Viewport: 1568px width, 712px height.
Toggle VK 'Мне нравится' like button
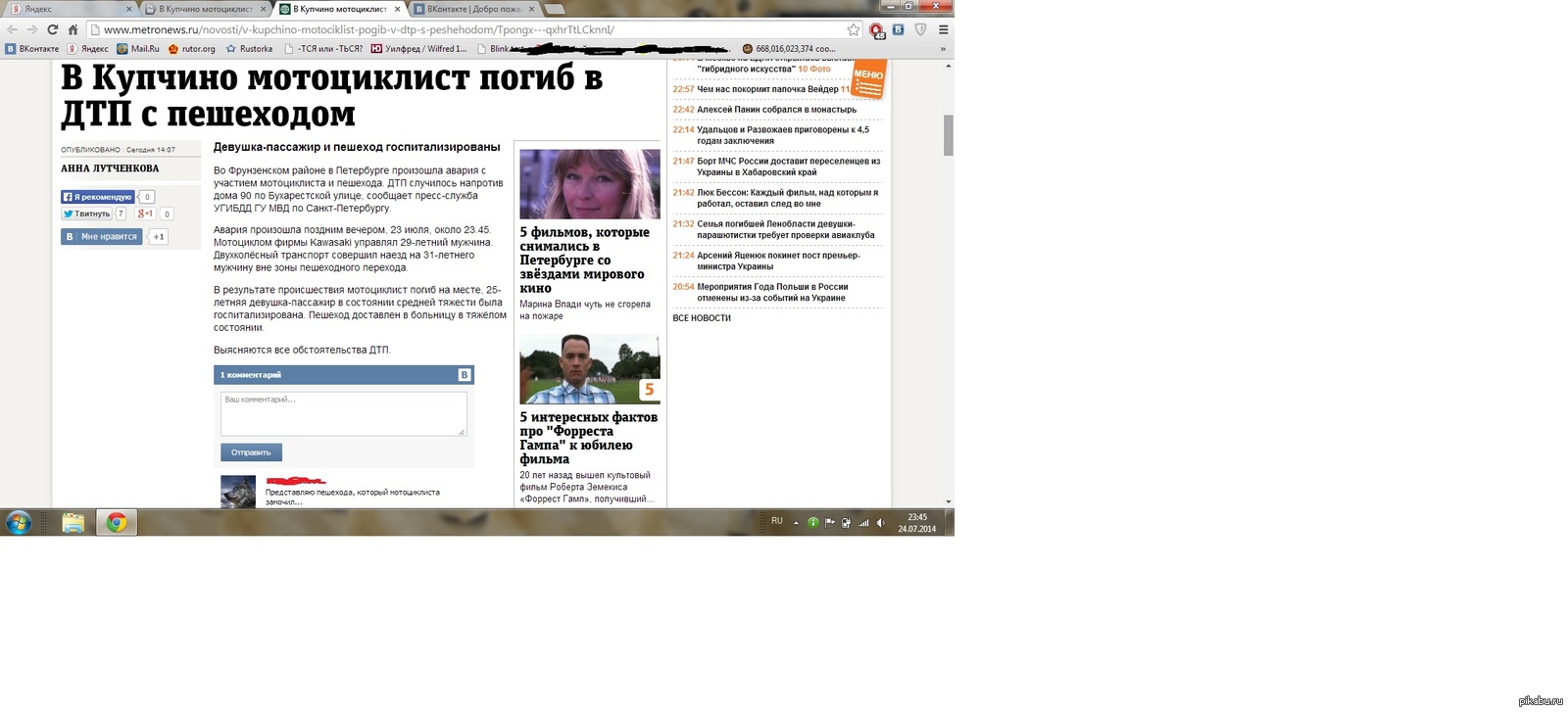coord(102,236)
